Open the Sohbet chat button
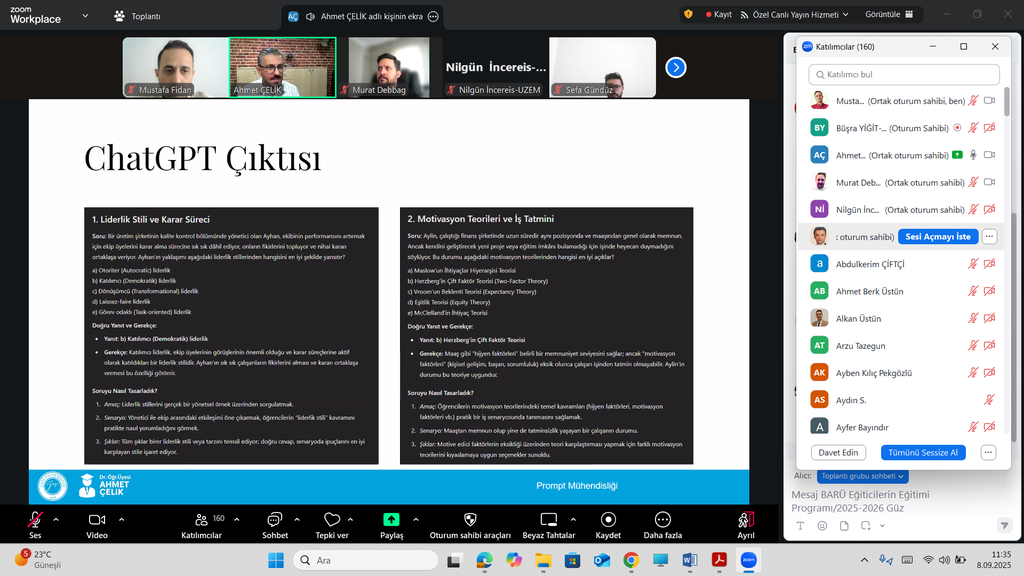 click(275, 525)
